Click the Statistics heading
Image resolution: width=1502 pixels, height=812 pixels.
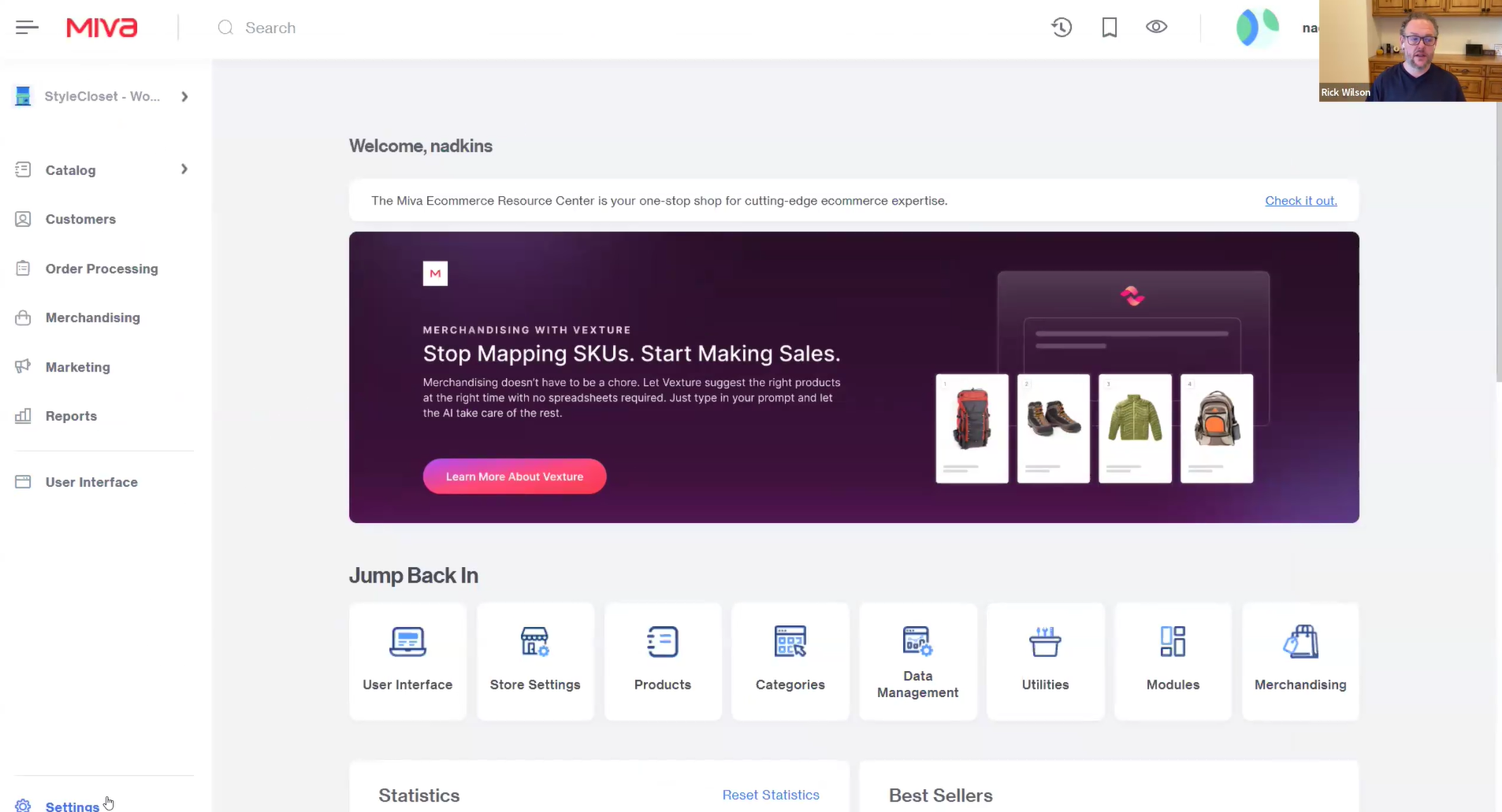pos(419,795)
